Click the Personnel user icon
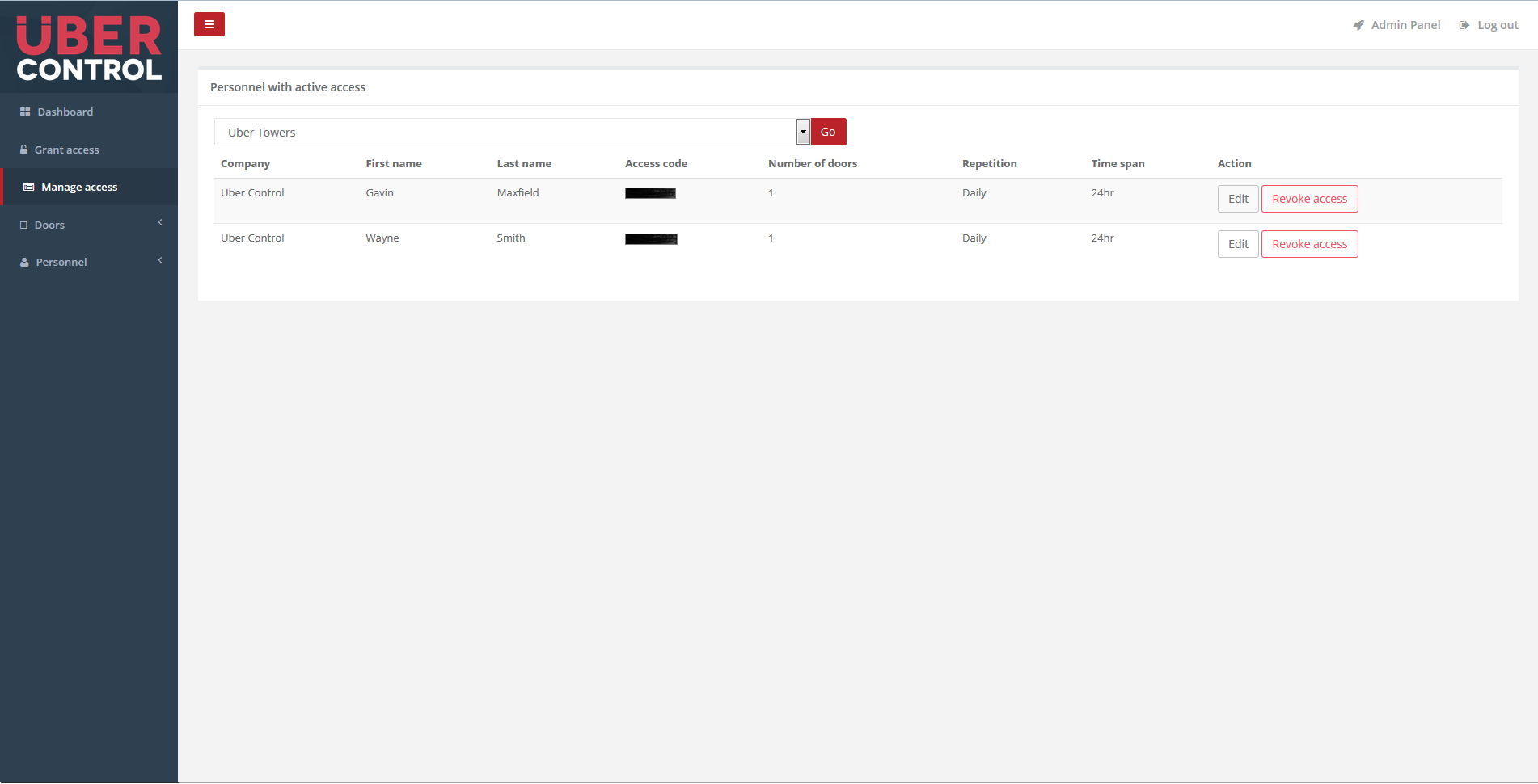 click(x=24, y=262)
